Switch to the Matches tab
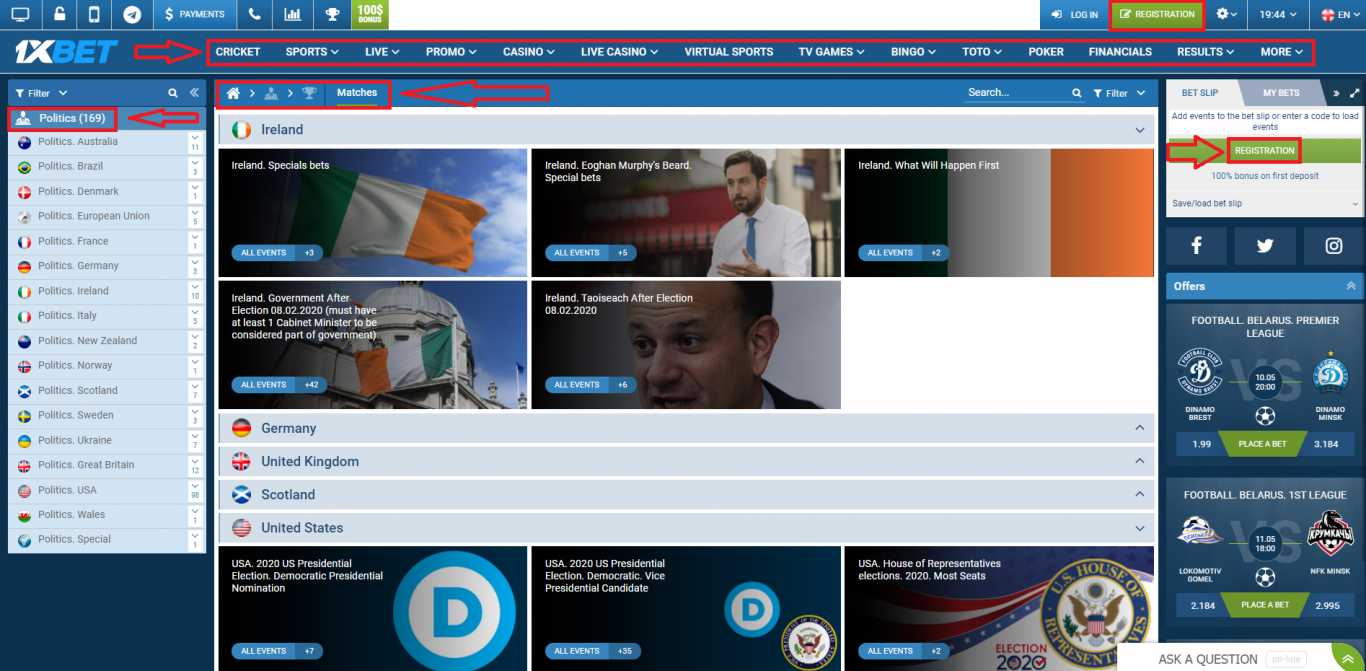The width and height of the screenshot is (1366, 671). [357, 93]
